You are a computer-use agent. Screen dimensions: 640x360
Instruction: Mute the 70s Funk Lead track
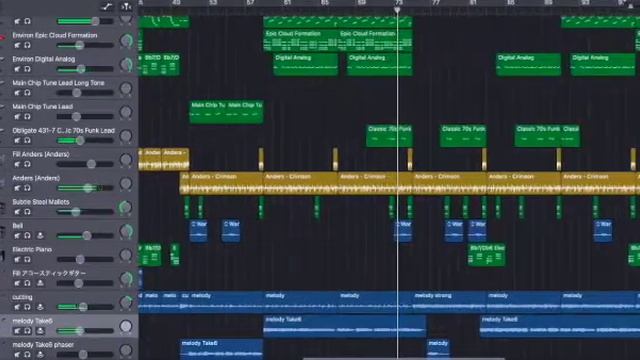(17, 140)
